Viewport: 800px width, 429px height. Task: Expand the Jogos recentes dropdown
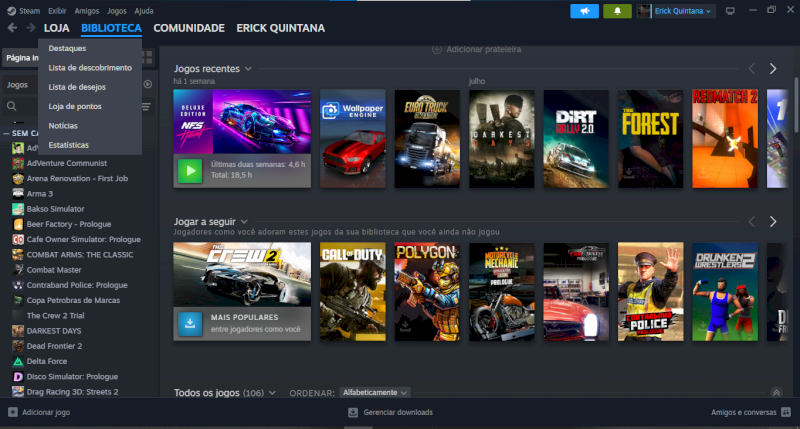point(248,69)
